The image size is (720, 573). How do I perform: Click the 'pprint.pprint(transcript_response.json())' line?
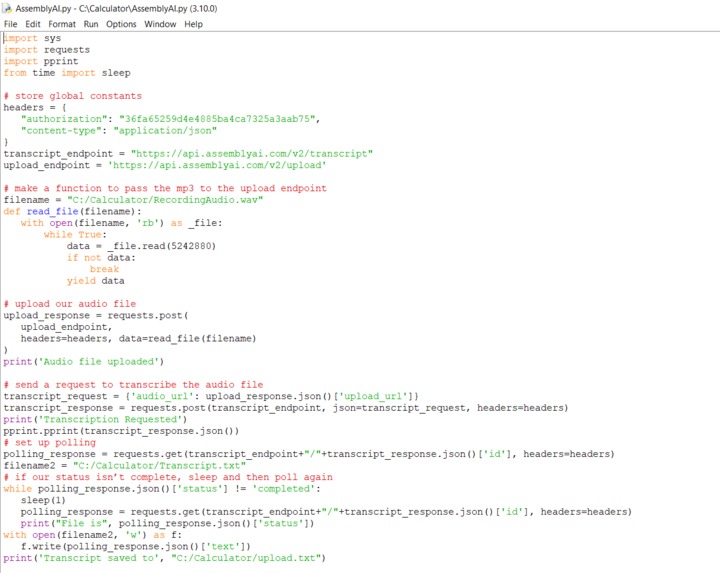(121, 431)
